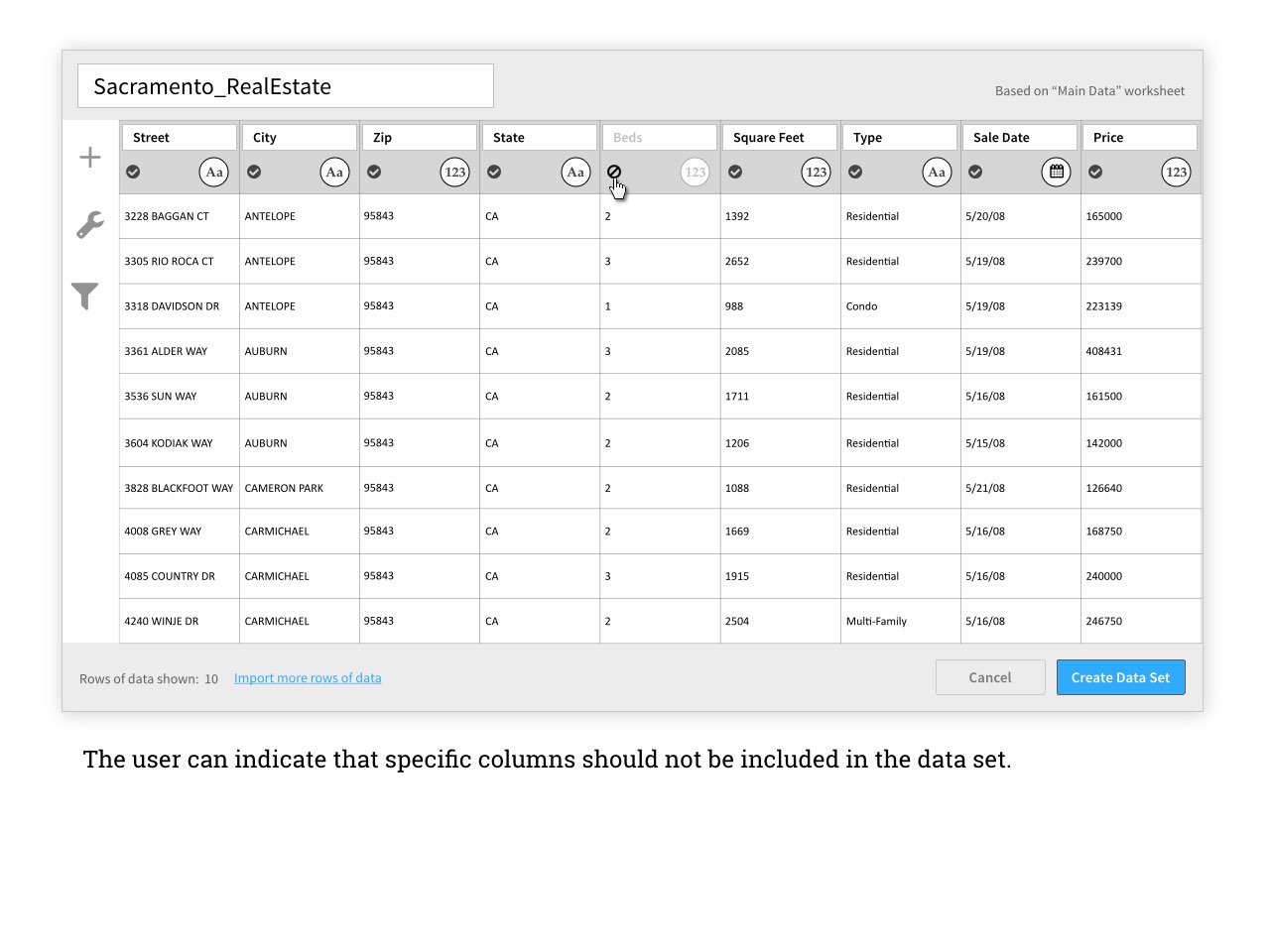This screenshot has width=1270, height=952.
Task: Click Based on Main Data worksheet text
Action: click(x=1089, y=91)
